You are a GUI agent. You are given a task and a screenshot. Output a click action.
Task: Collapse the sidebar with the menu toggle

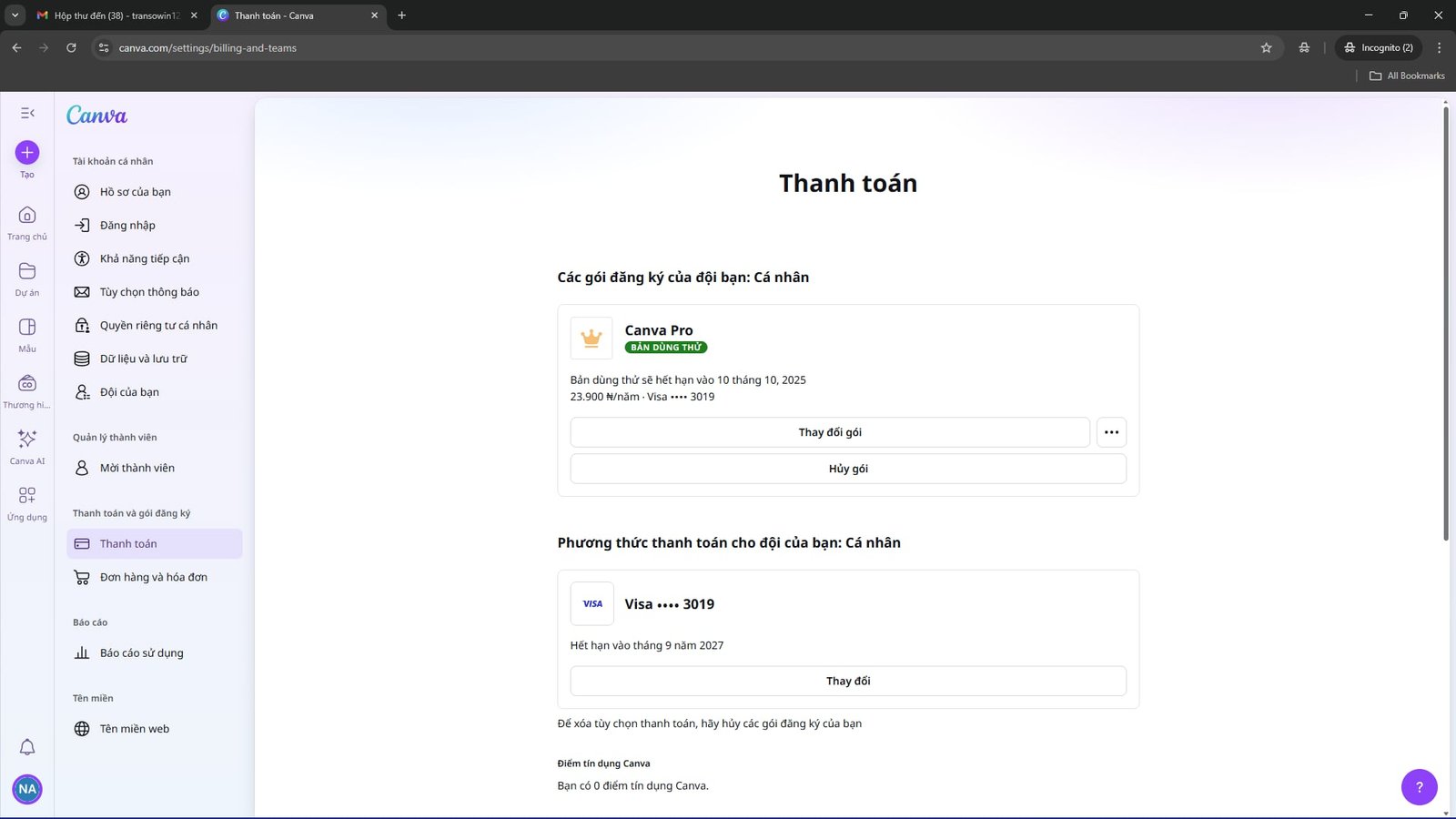point(27,113)
